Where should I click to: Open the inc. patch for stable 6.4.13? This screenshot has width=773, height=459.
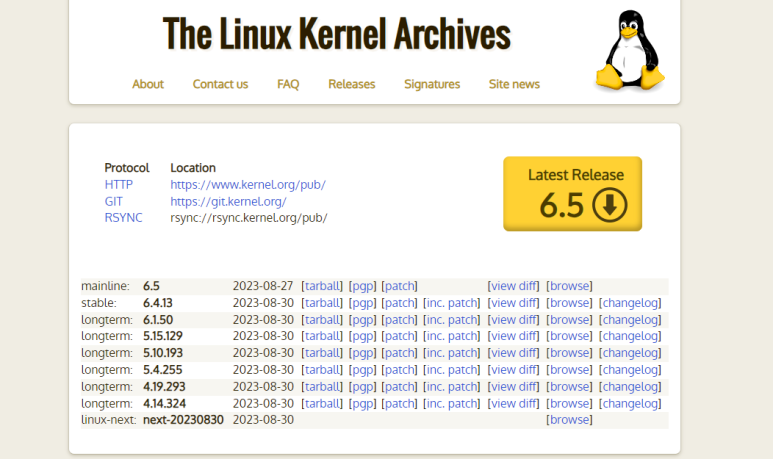pyautogui.click(x=451, y=303)
